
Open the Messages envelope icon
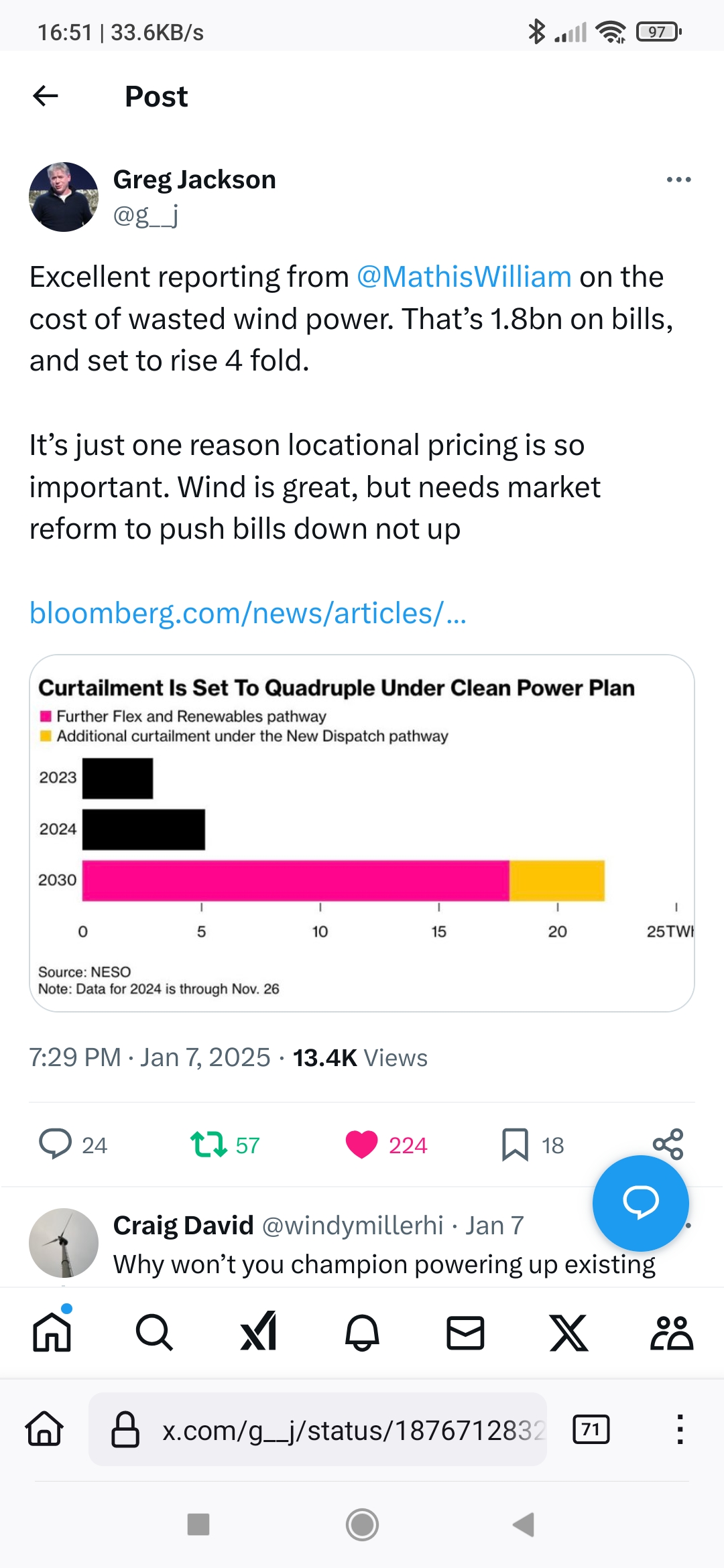pos(465,1332)
